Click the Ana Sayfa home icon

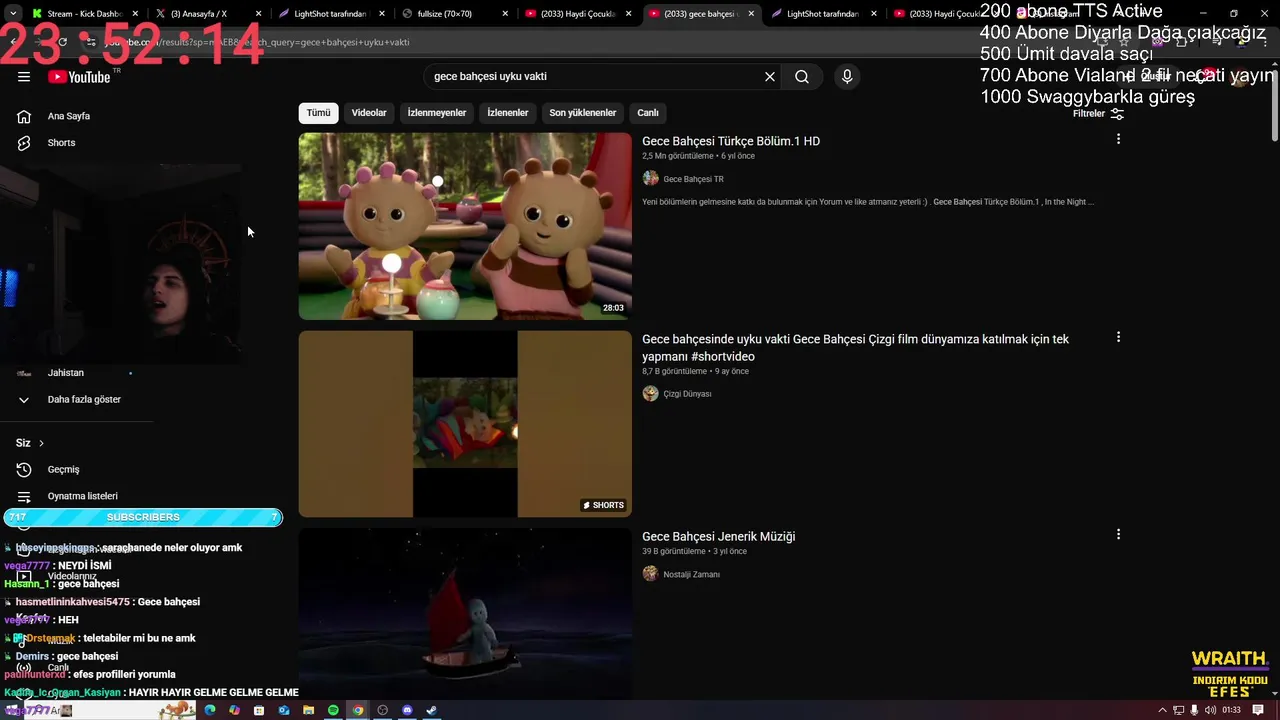coord(24,116)
